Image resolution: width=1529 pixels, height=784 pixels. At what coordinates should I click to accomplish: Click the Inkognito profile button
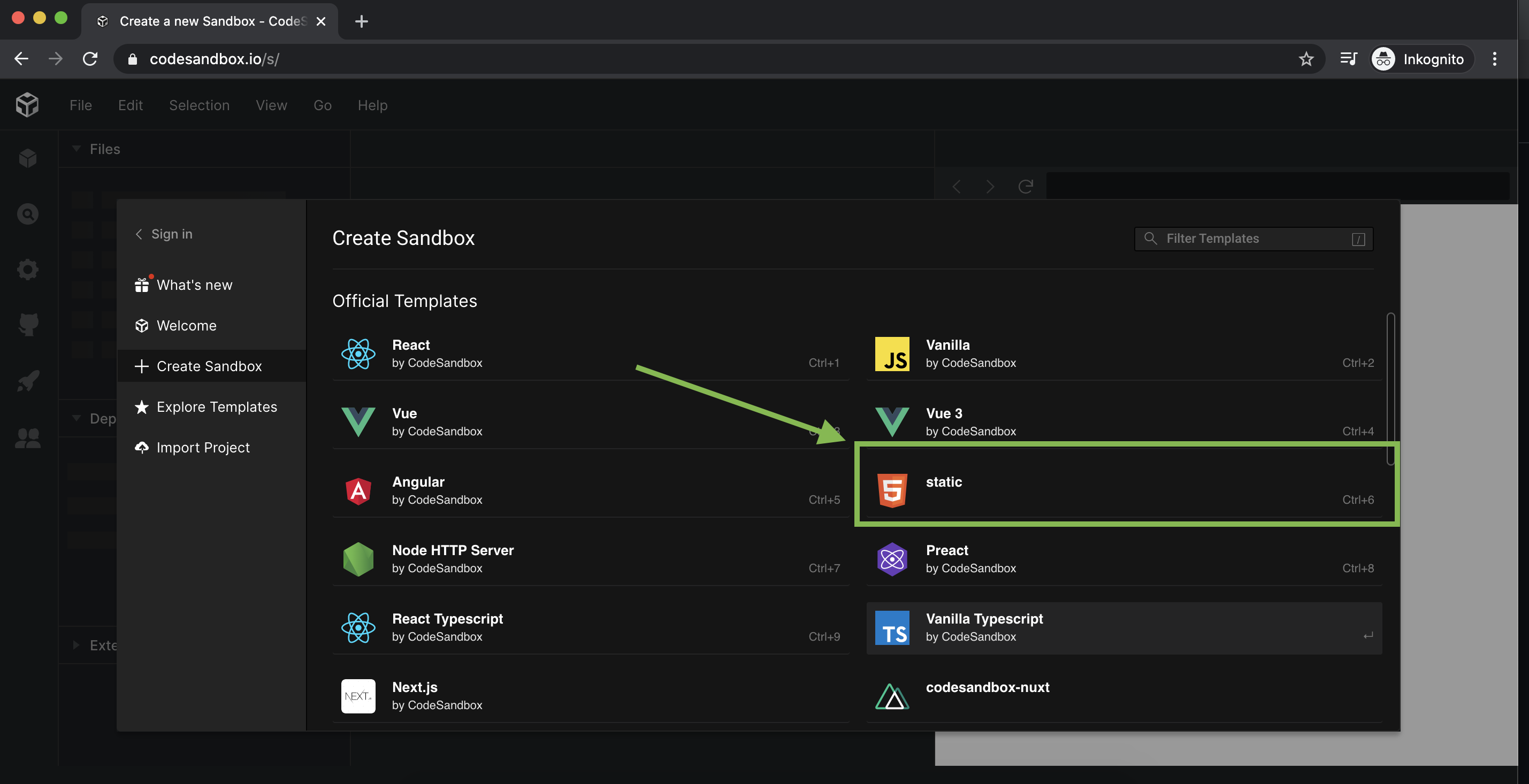(x=1422, y=59)
